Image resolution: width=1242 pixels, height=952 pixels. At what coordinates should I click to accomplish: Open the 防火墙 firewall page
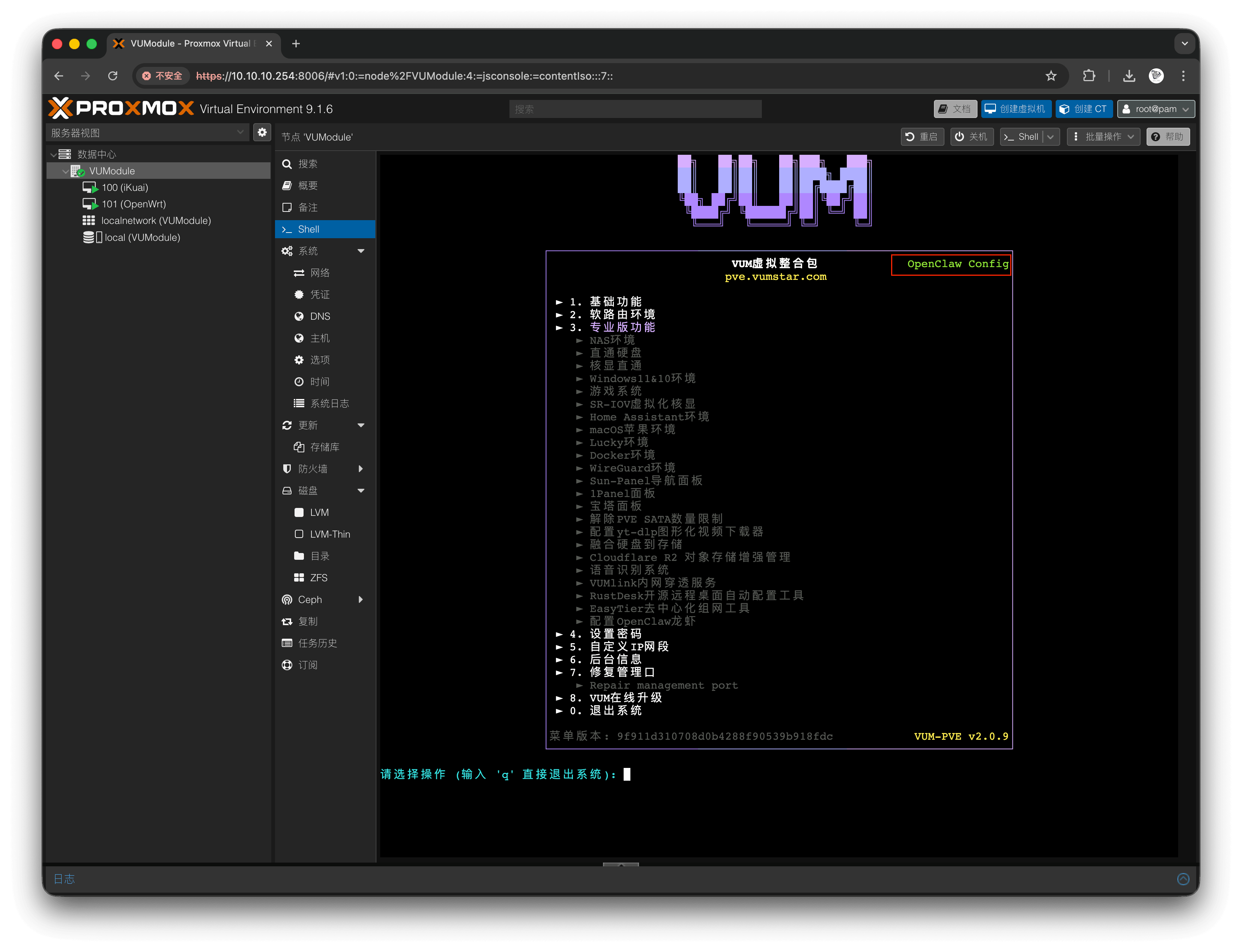(313, 468)
